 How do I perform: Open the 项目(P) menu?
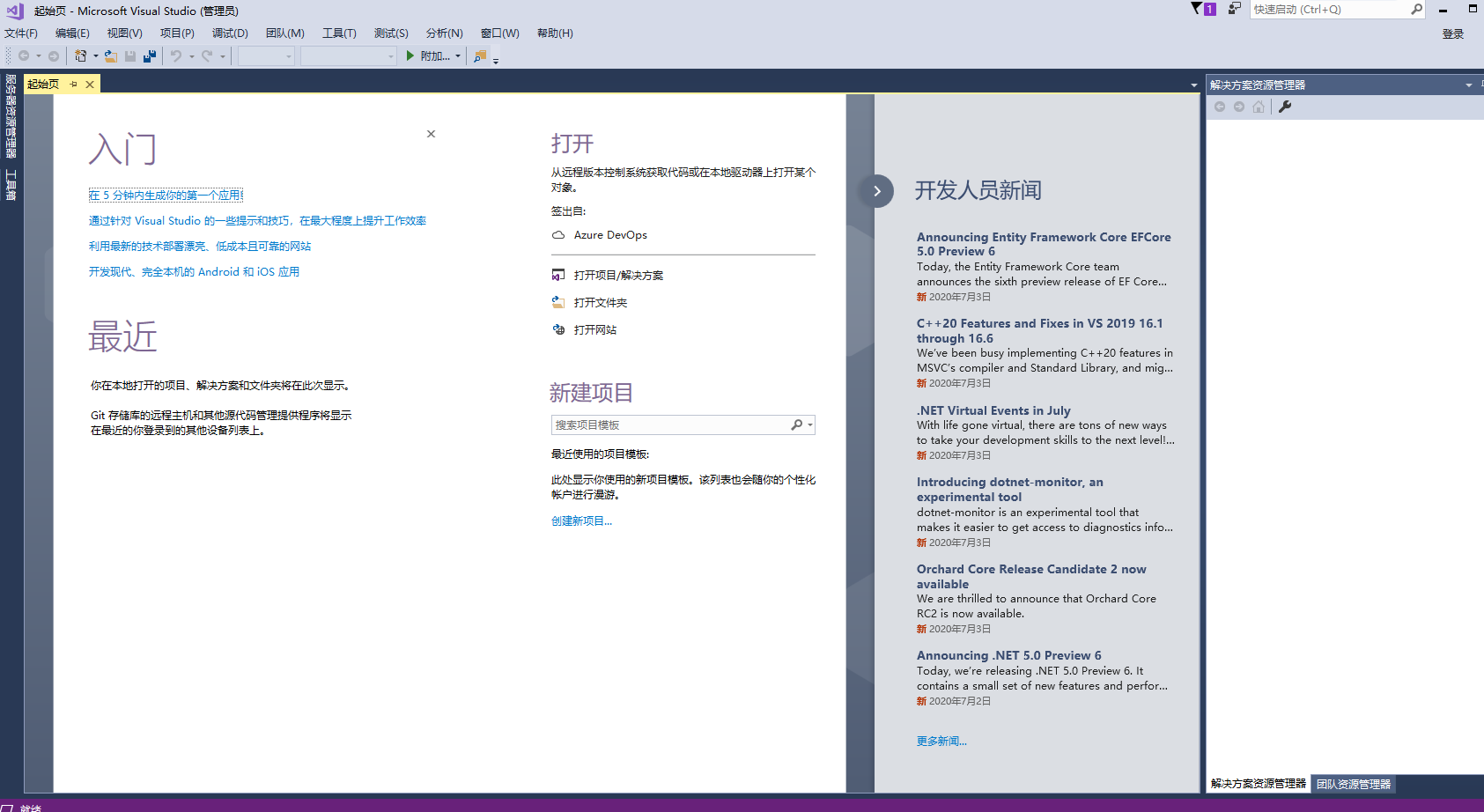[177, 33]
